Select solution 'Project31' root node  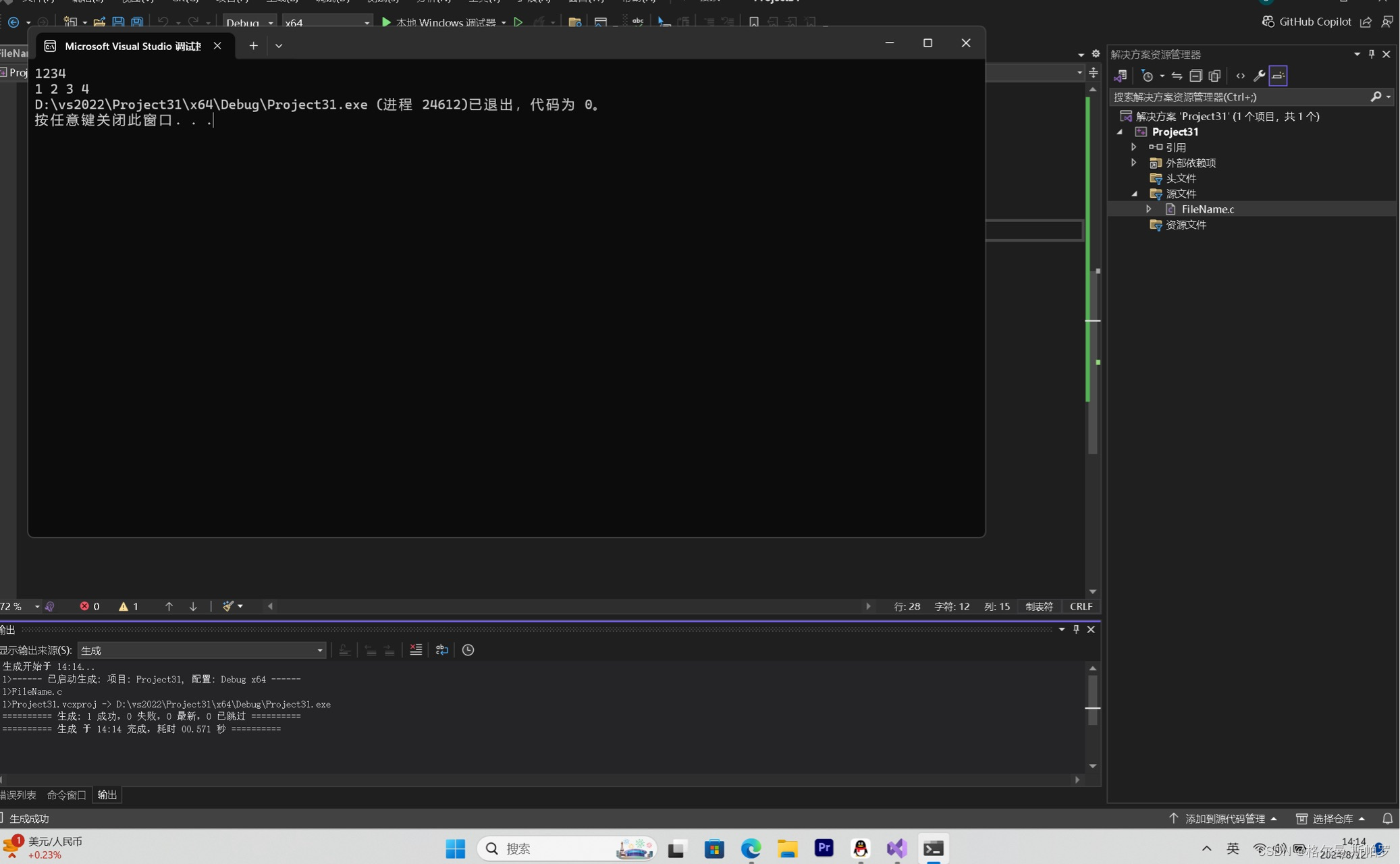point(1219,116)
